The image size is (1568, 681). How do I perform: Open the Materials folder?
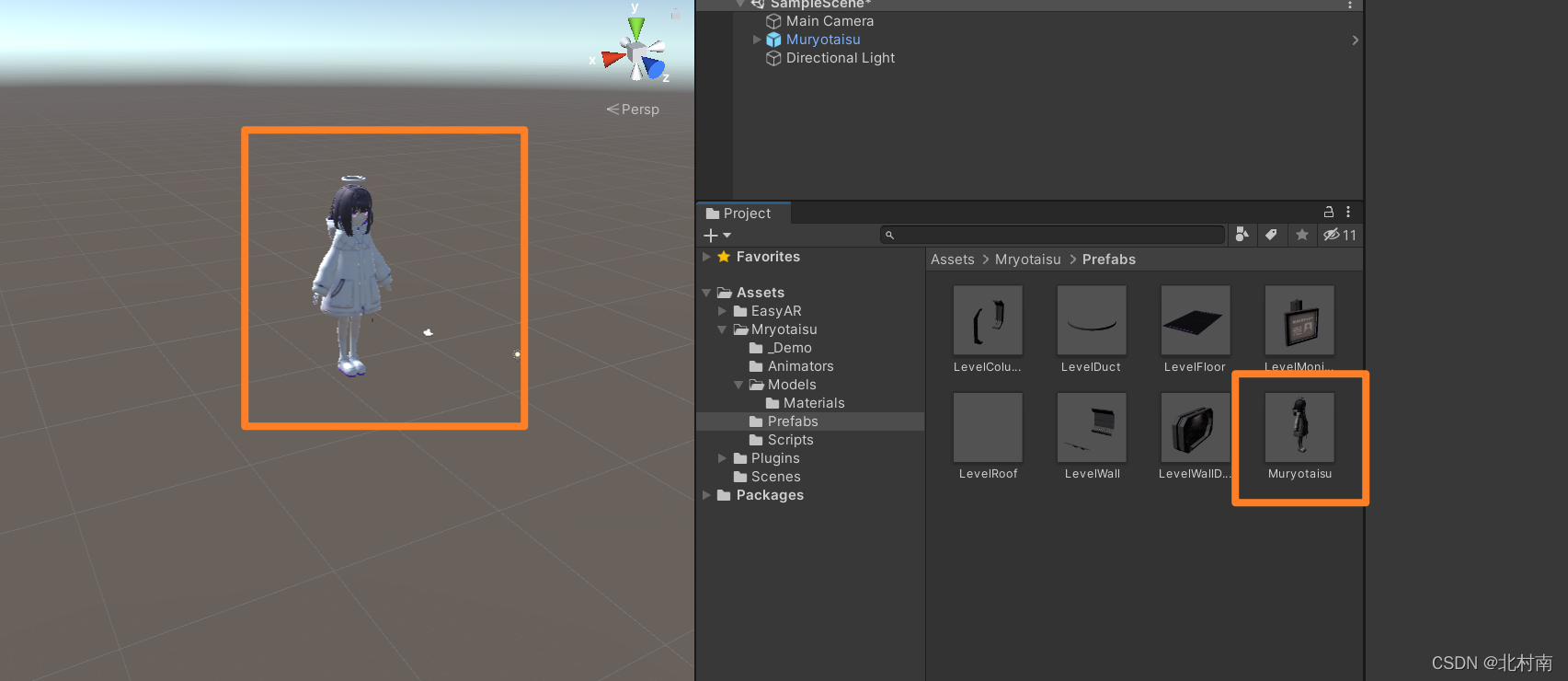[814, 403]
